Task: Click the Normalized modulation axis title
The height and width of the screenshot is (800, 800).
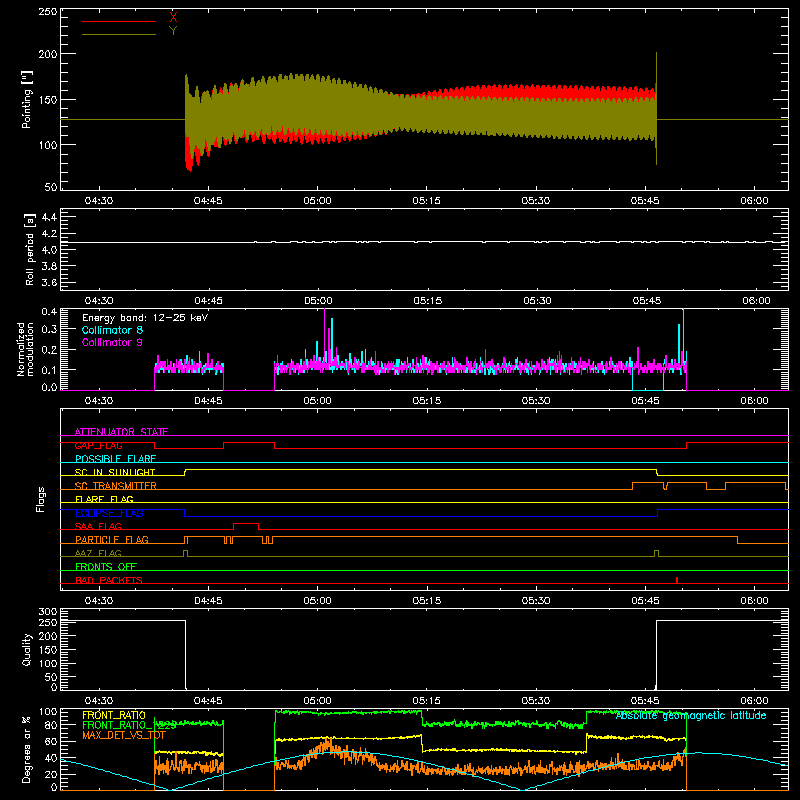Action: point(25,349)
